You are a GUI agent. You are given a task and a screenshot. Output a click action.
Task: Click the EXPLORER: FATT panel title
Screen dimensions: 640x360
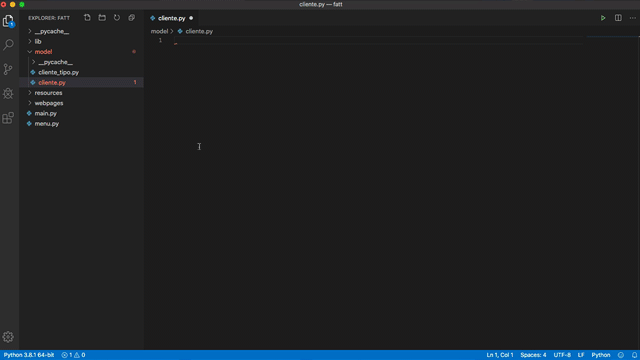click(x=49, y=18)
